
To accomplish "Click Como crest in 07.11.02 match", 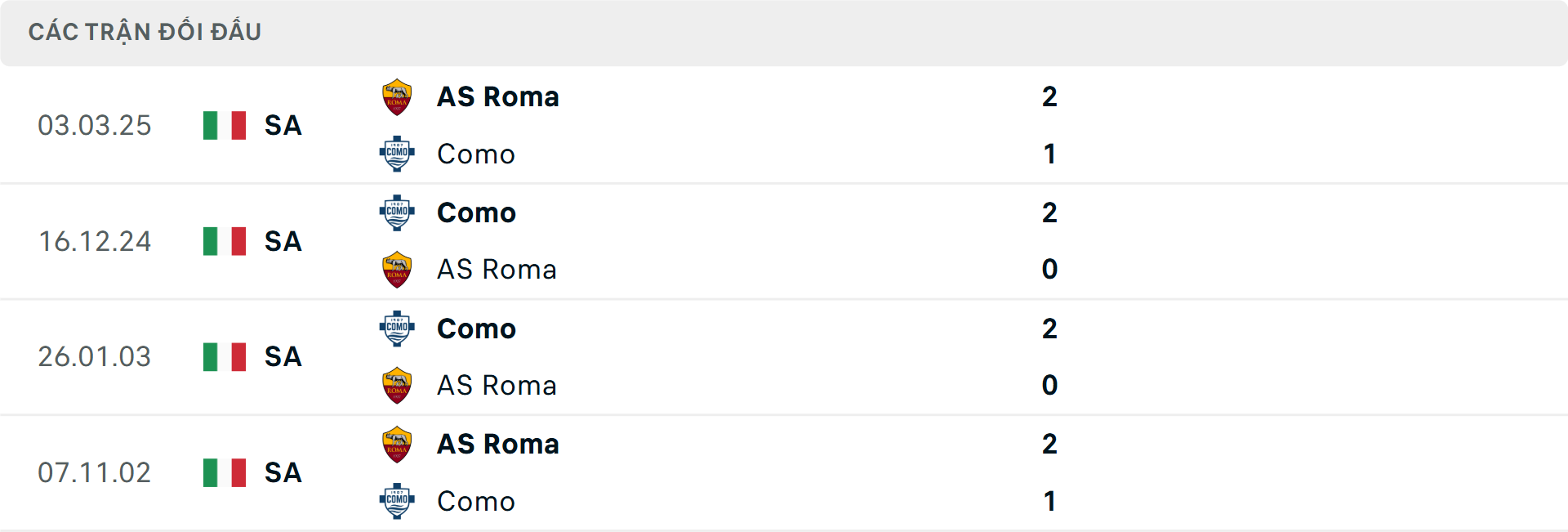I will tap(397, 501).
